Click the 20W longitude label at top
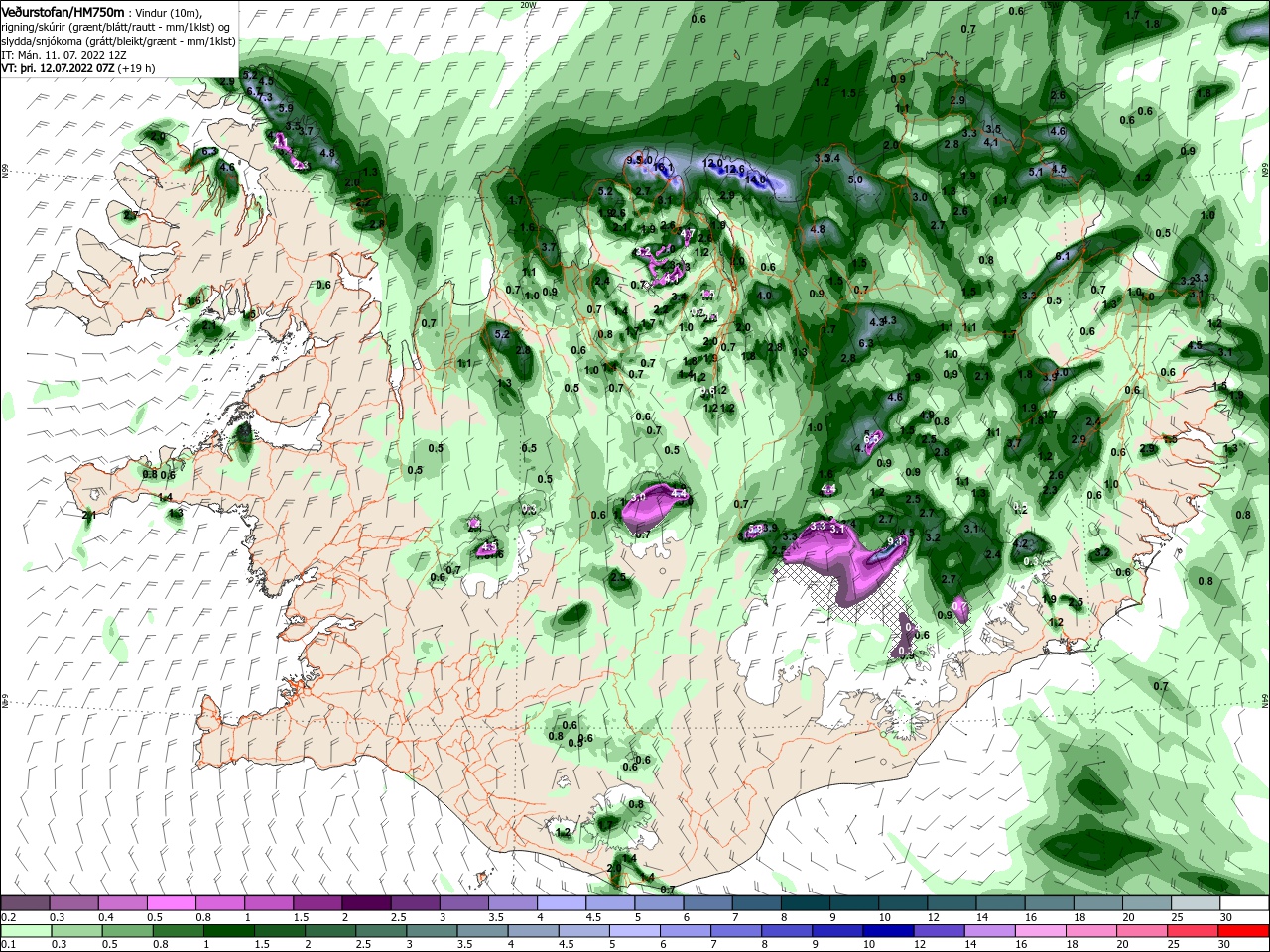 pyautogui.click(x=528, y=5)
